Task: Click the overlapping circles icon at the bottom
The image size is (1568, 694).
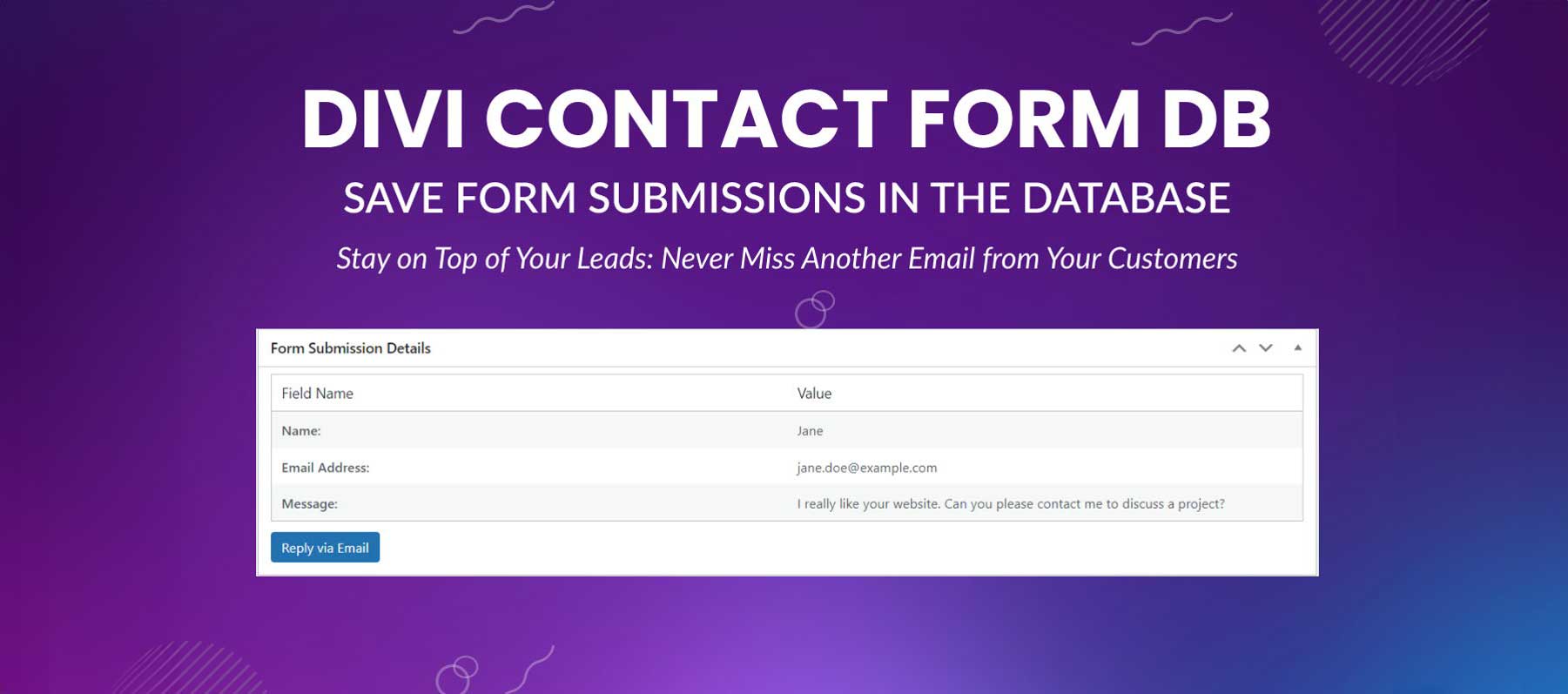Action: click(457, 674)
